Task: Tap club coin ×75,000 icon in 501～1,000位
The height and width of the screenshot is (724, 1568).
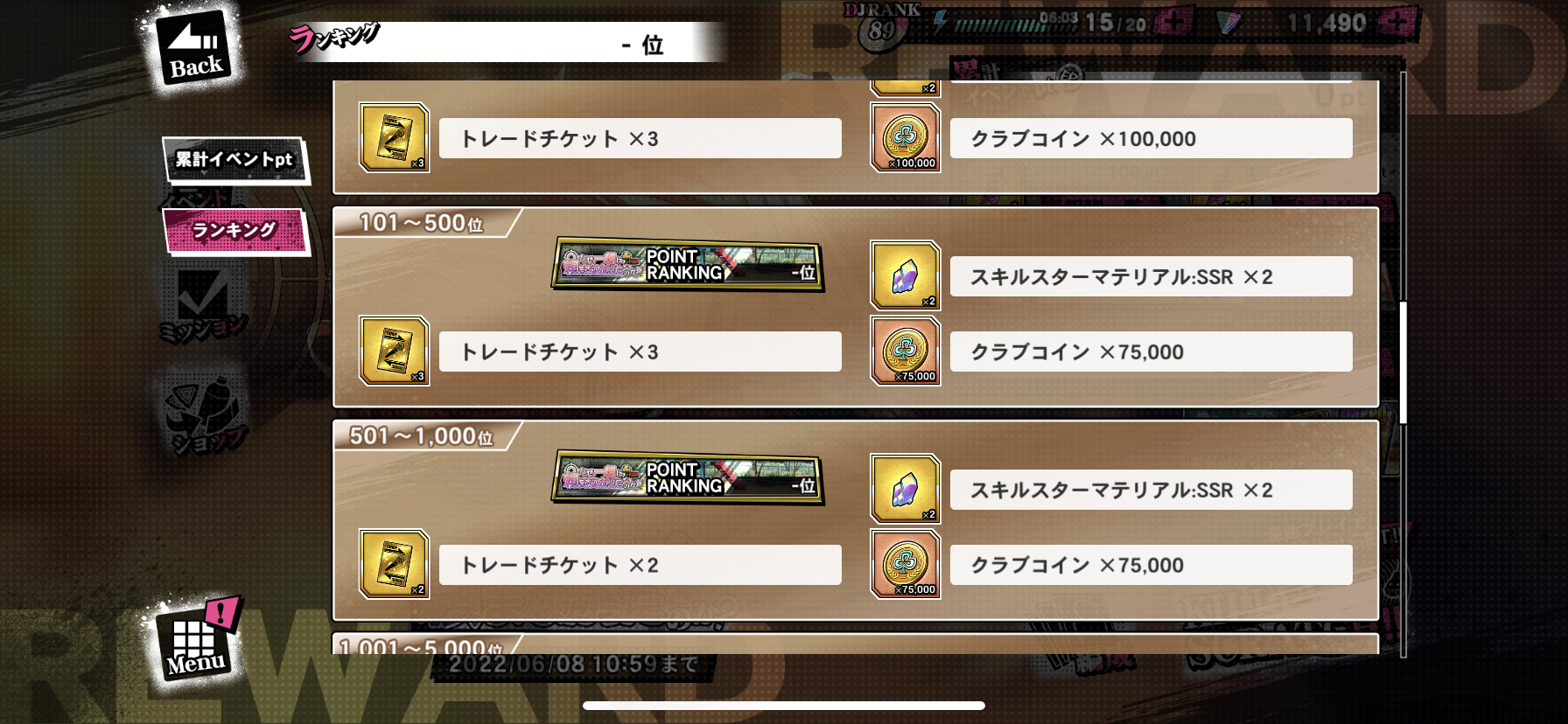Action: pyautogui.click(x=906, y=564)
